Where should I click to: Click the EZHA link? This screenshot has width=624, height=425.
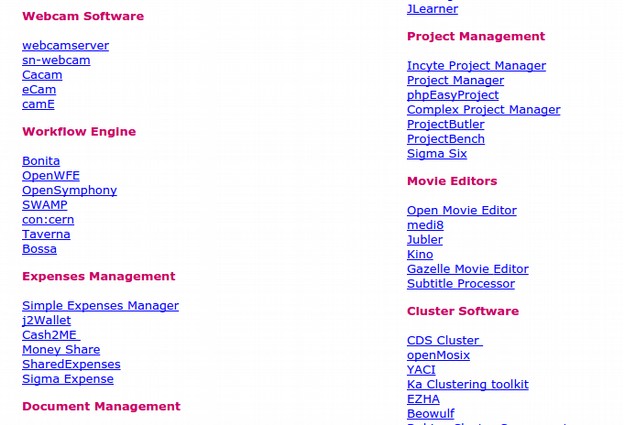423,400
